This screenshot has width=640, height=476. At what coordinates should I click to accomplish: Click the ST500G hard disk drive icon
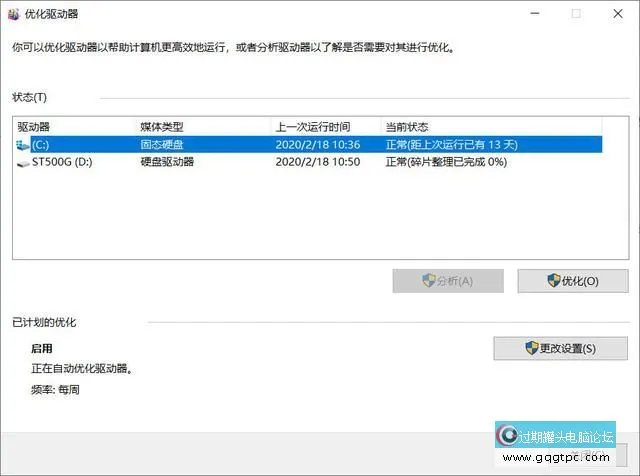coord(24,160)
